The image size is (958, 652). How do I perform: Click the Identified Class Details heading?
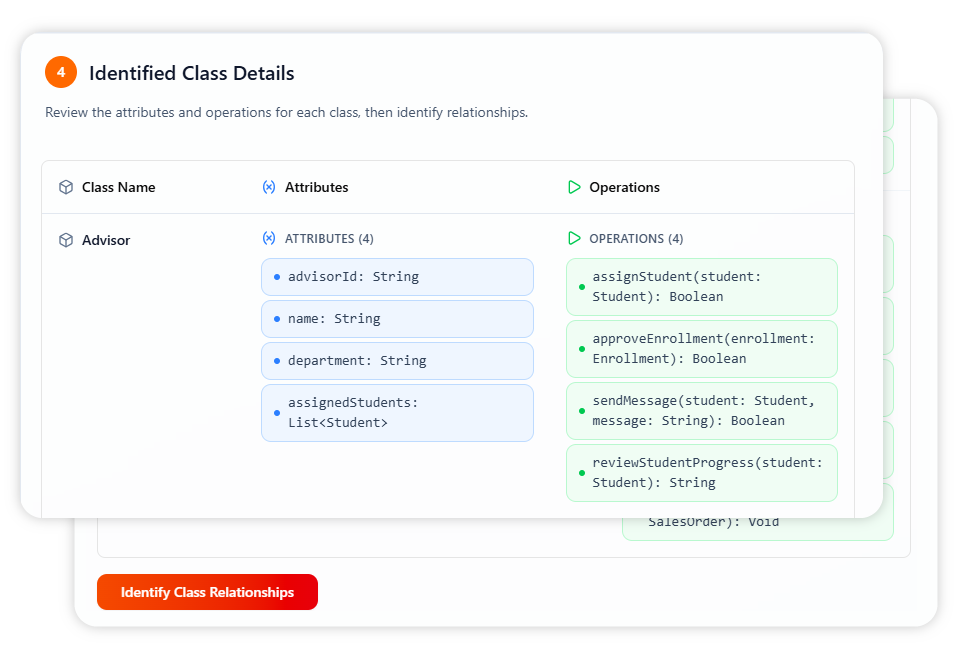[x=191, y=73]
